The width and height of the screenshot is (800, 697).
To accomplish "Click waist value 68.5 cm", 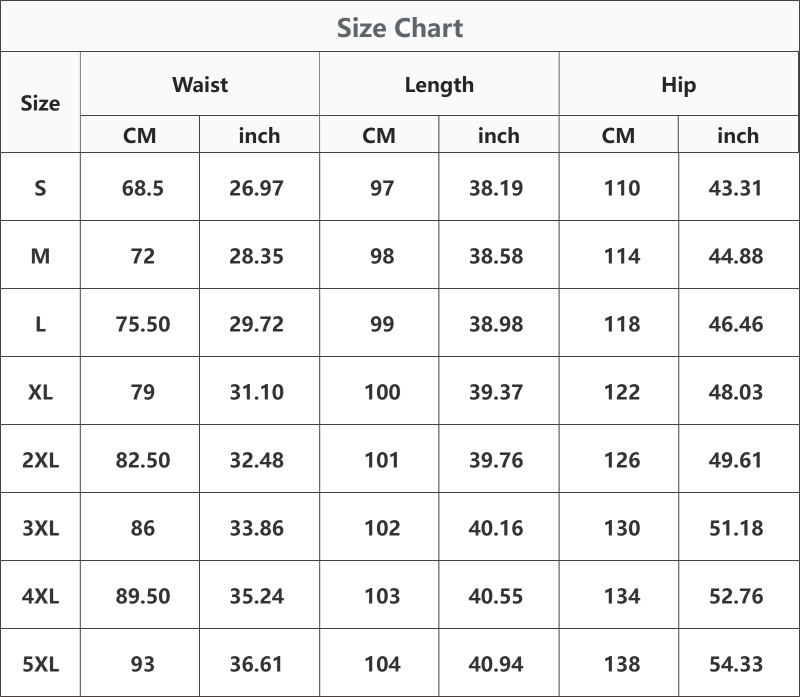I will [x=142, y=188].
